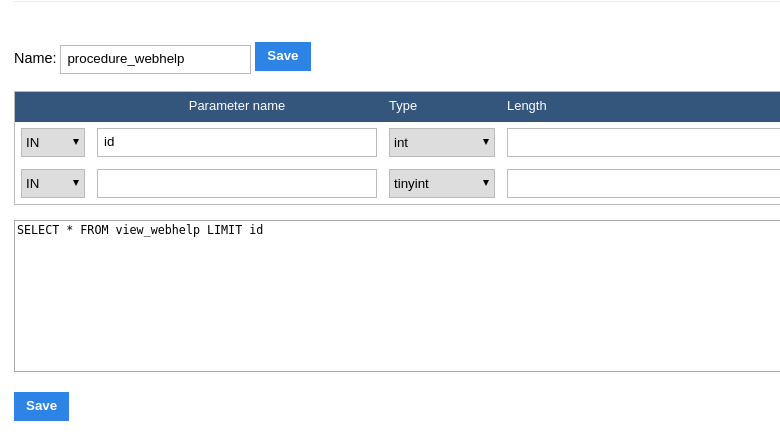The image size is (780, 435).
Task: Click the parameter name field containing id
Action: (236, 142)
